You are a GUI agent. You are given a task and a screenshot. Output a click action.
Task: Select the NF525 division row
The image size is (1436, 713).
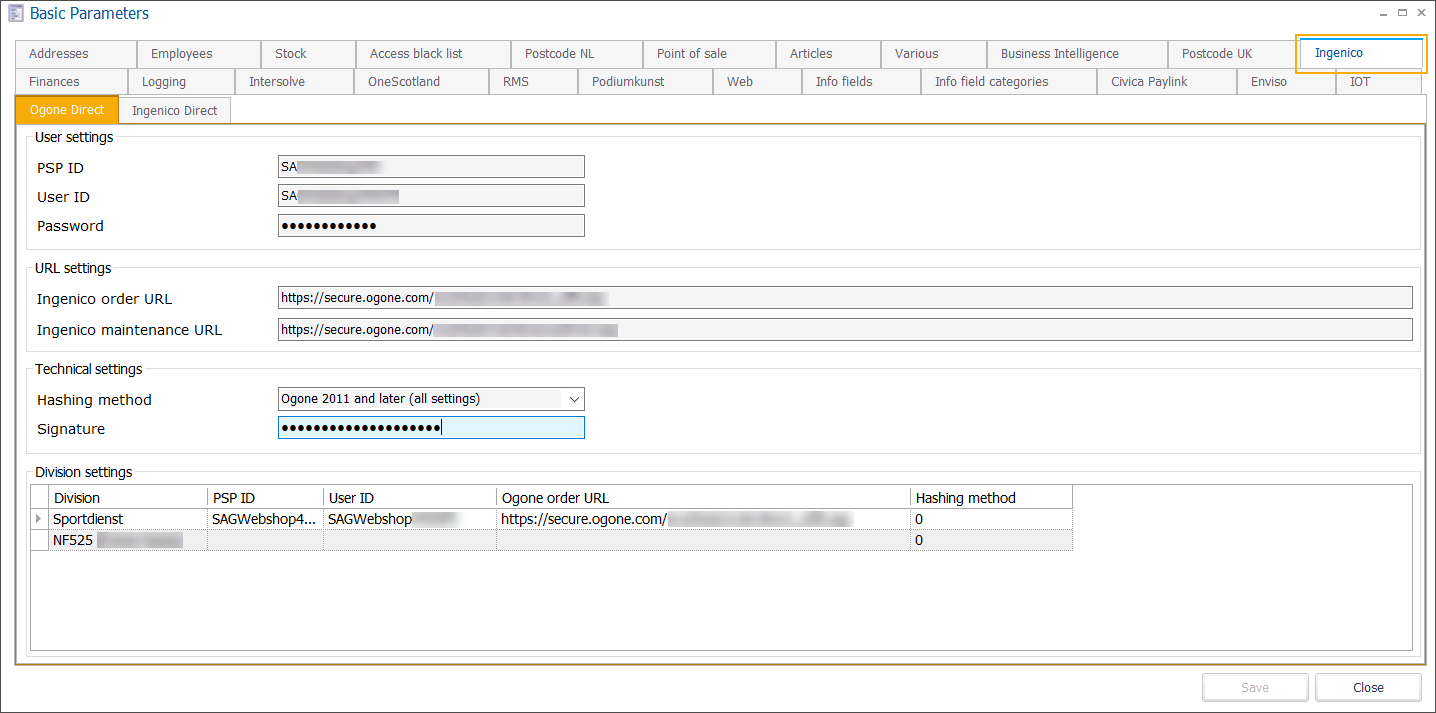pyautogui.click(x=128, y=540)
